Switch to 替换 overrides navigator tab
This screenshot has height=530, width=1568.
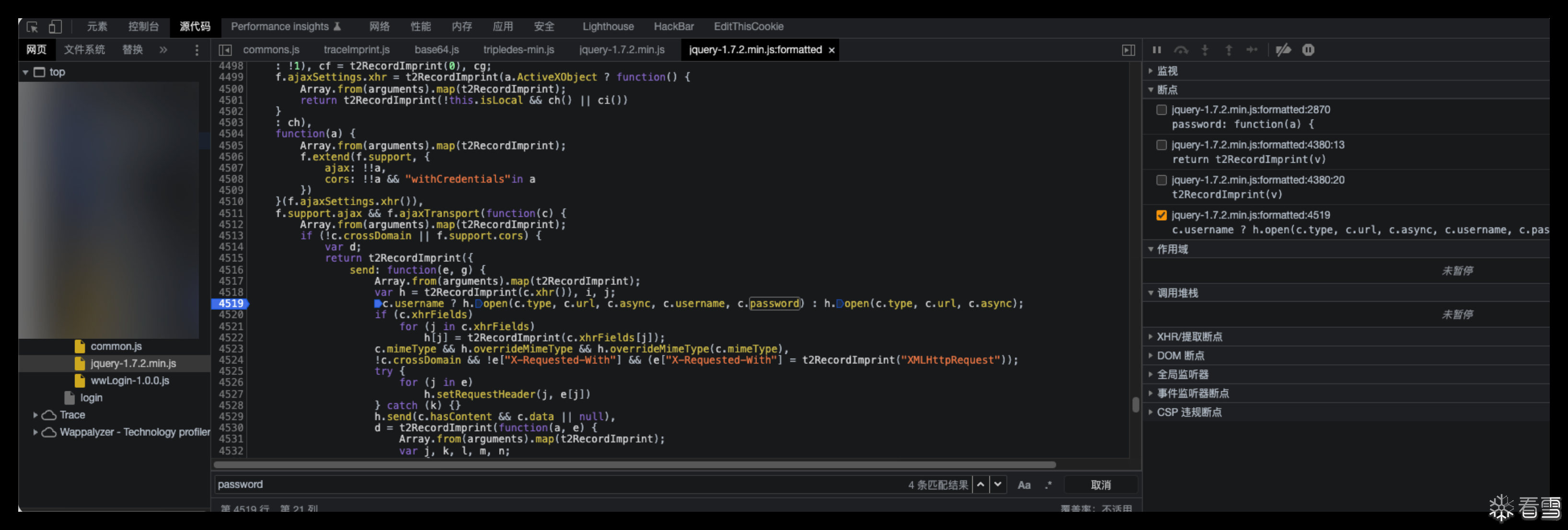pyautogui.click(x=133, y=50)
